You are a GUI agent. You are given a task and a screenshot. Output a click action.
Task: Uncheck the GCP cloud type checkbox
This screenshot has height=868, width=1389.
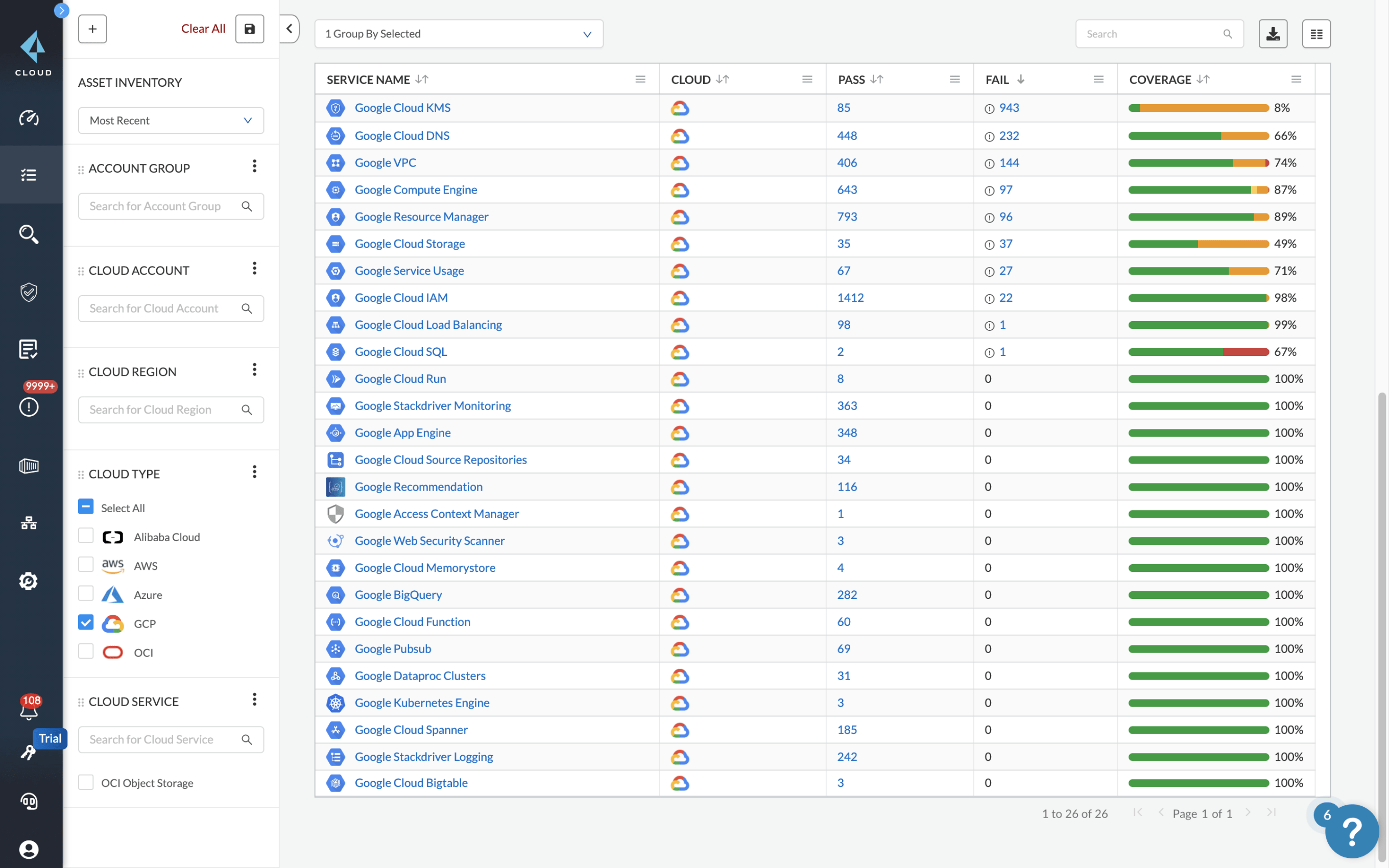coord(85,623)
